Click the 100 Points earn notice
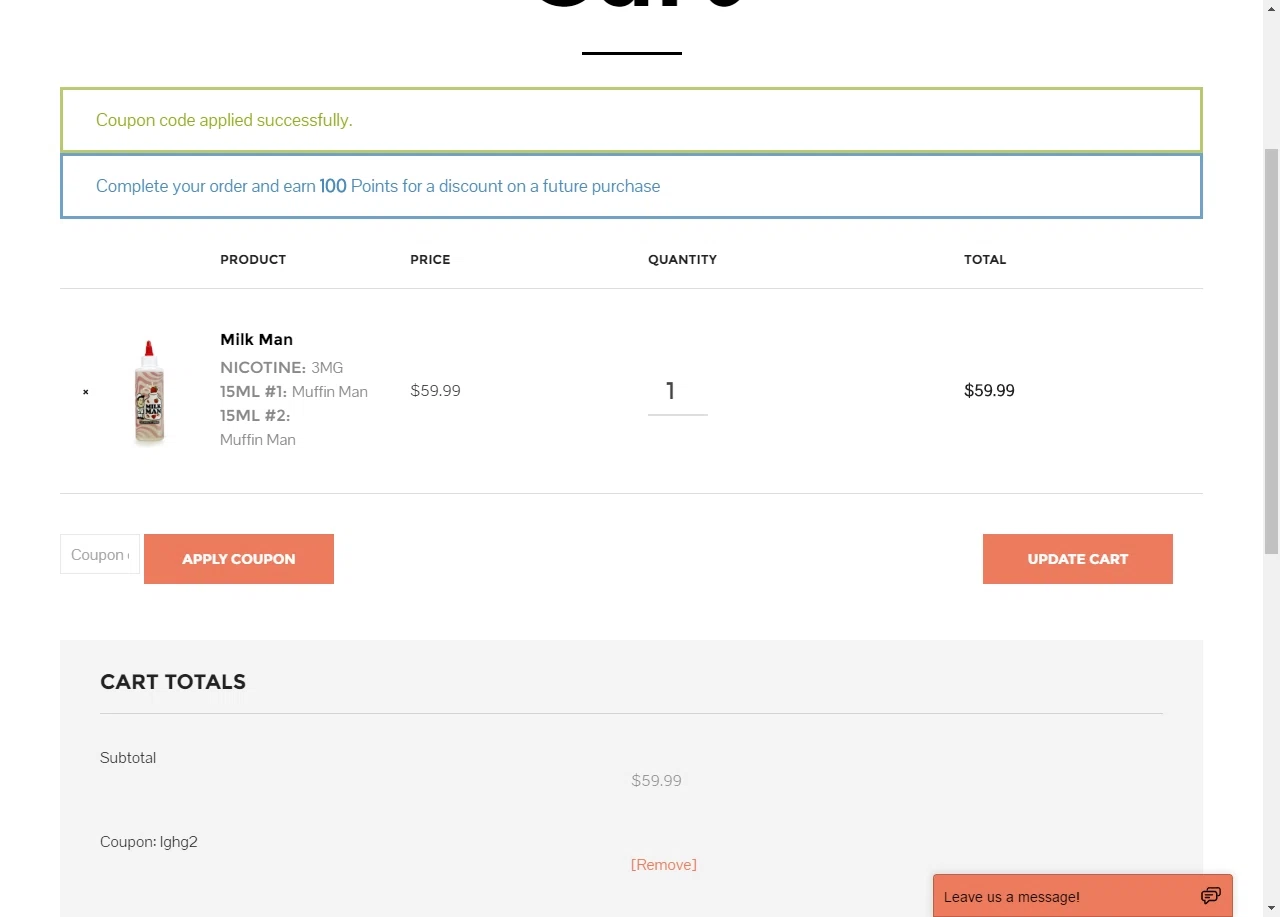The height and width of the screenshot is (917, 1280). pos(631,186)
